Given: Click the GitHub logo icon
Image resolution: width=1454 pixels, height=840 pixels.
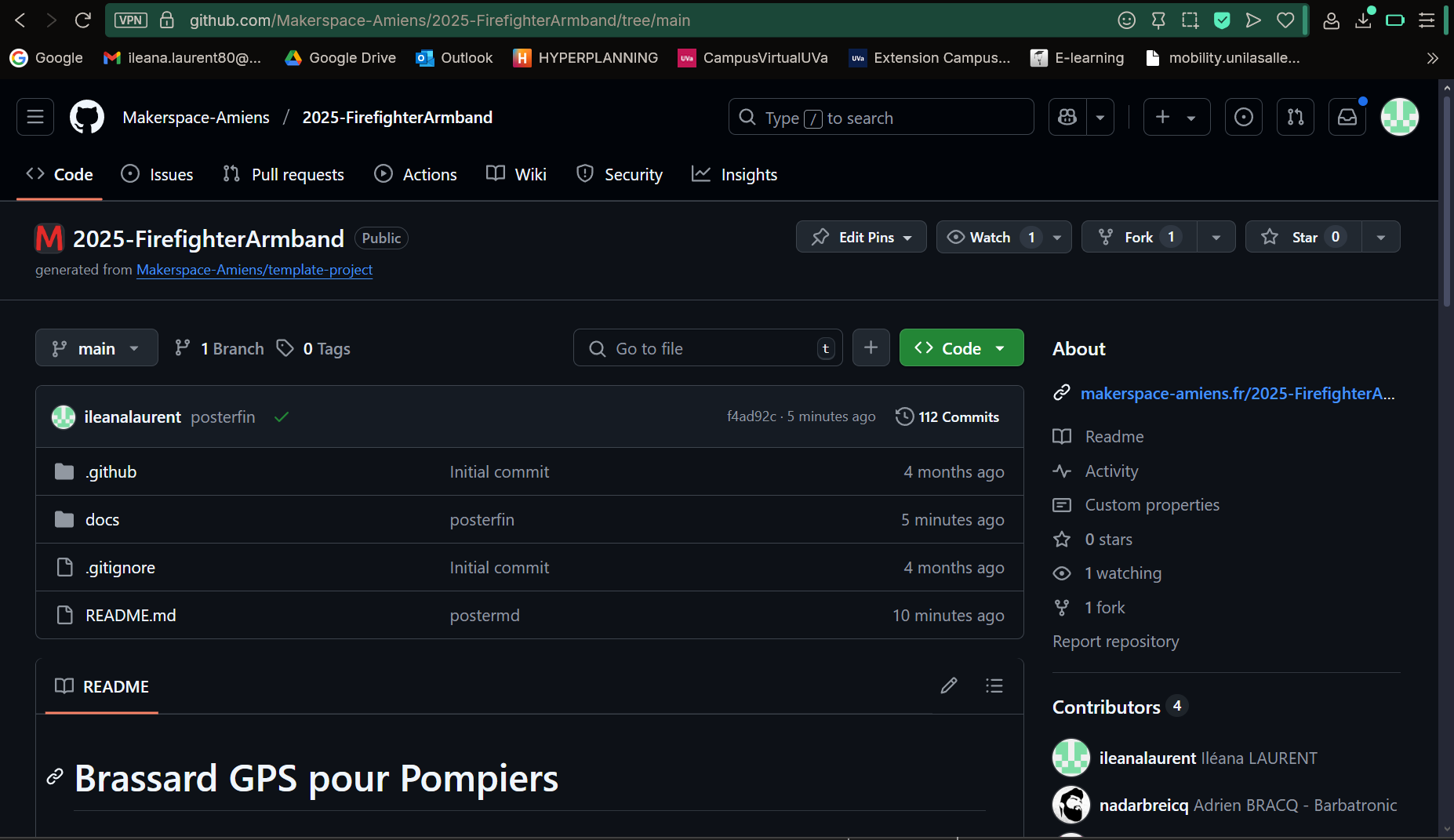Looking at the screenshot, I should (x=86, y=117).
